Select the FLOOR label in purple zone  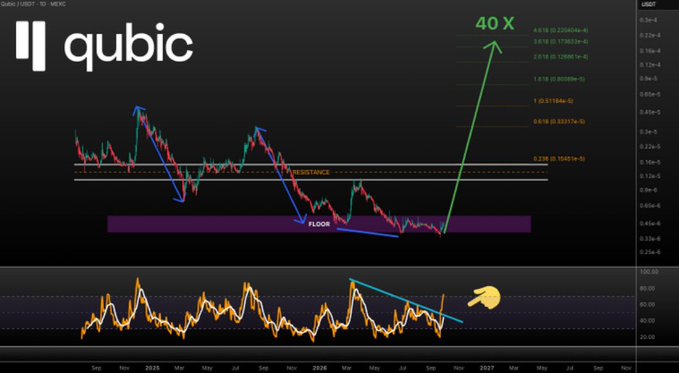pyautogui.click(x=319, y=224)
